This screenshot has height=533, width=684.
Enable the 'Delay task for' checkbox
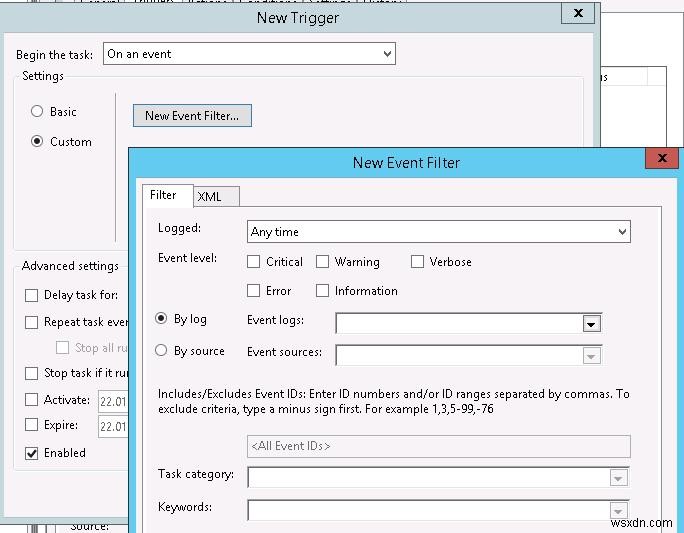pyautogui.click(x=31, y=295)
